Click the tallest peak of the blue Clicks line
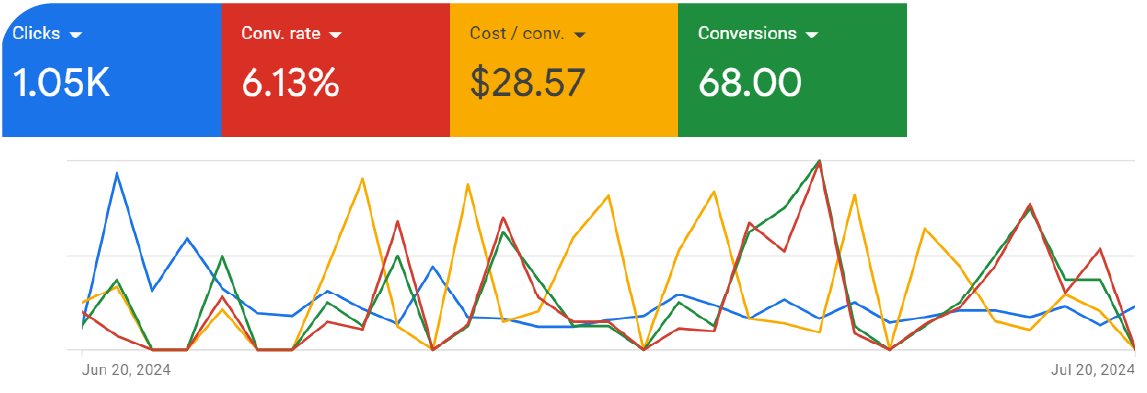 [x=117, y=173]
